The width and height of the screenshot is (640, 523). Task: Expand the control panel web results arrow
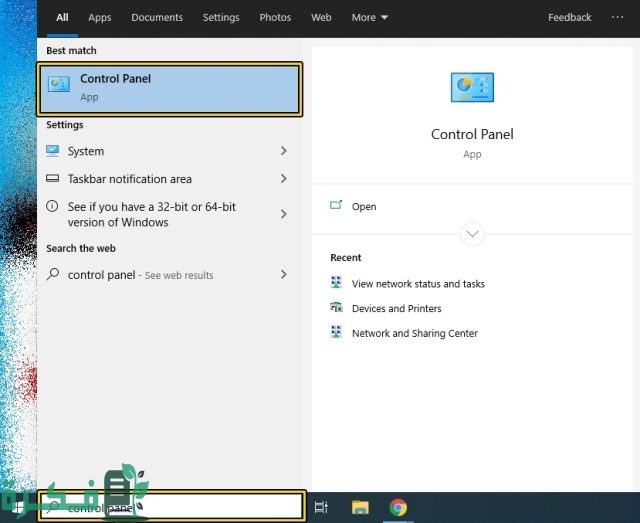pos(284,275)
